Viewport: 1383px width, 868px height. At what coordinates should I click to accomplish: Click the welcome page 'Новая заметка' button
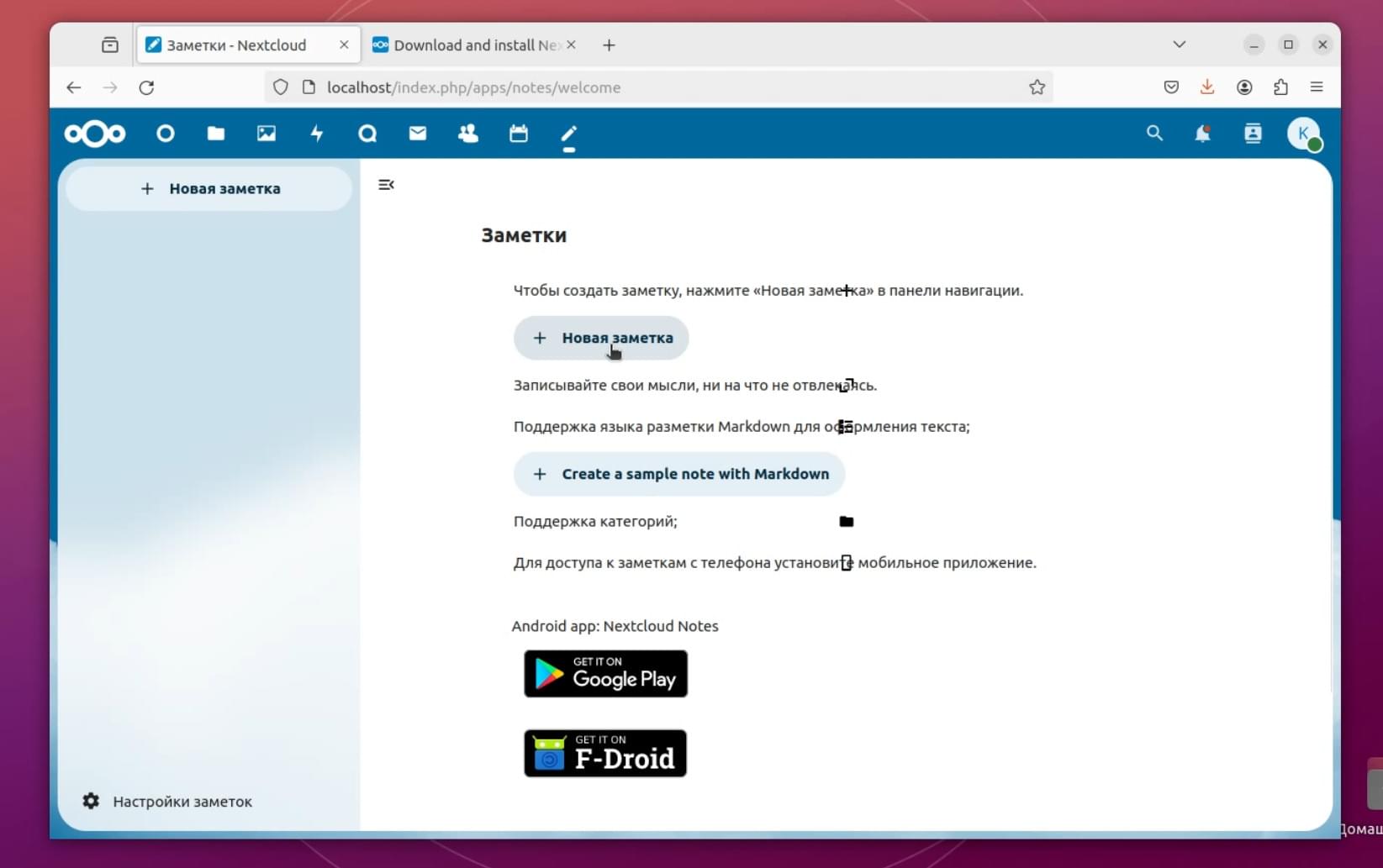click(601, 338)
